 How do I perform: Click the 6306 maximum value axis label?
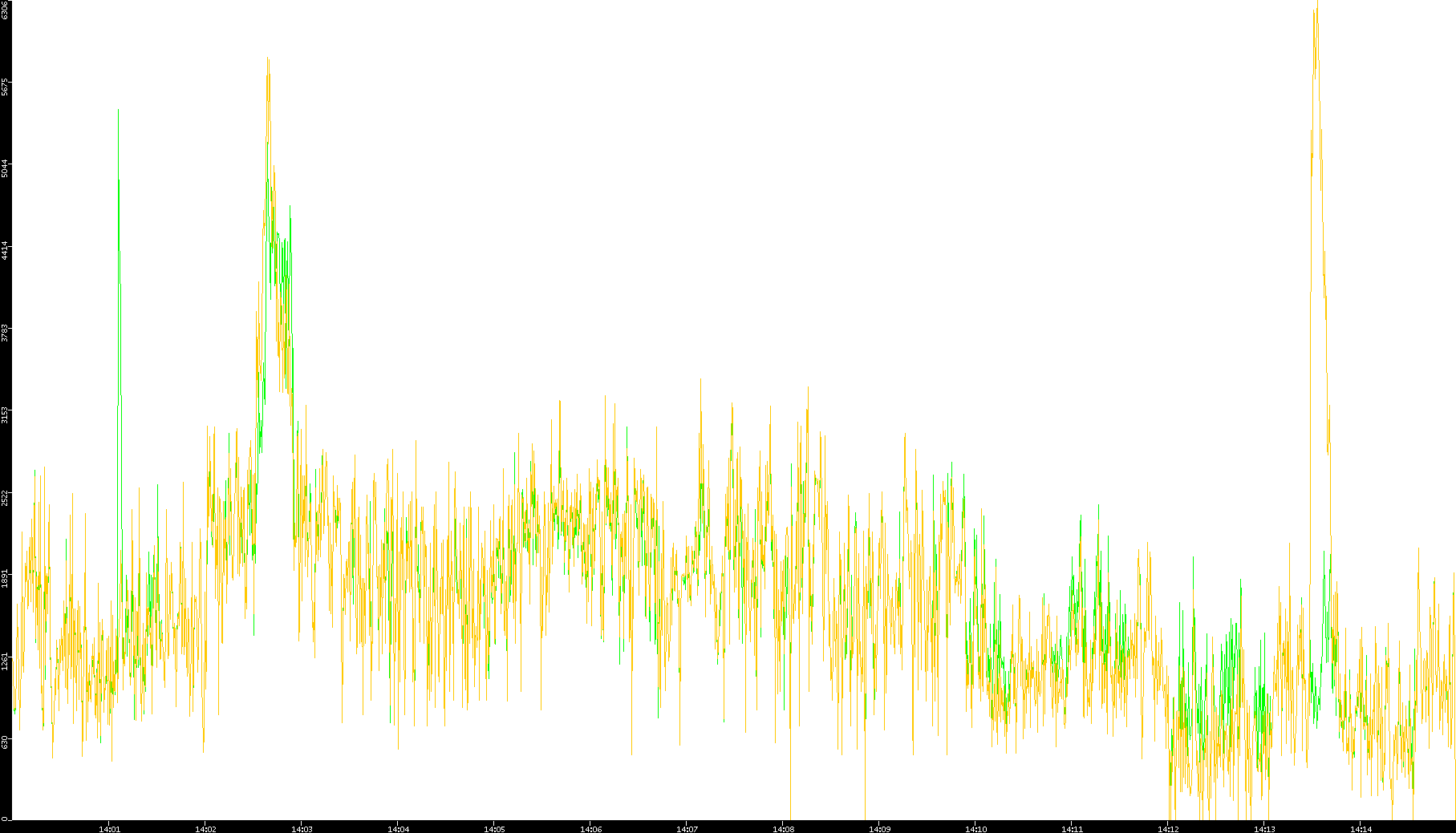(x=5, y=10)
